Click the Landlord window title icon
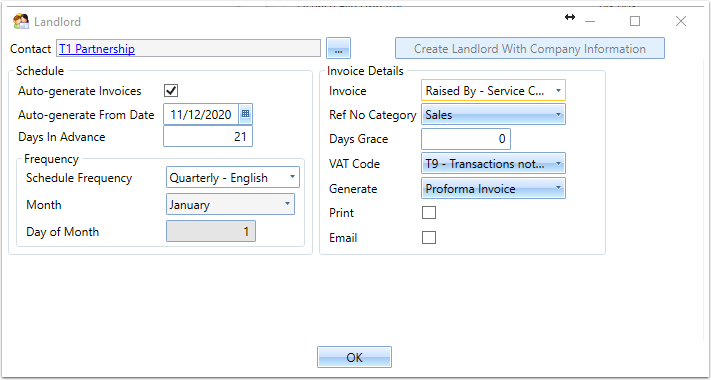This screenshot has width=711, height=380. point(21,22)
